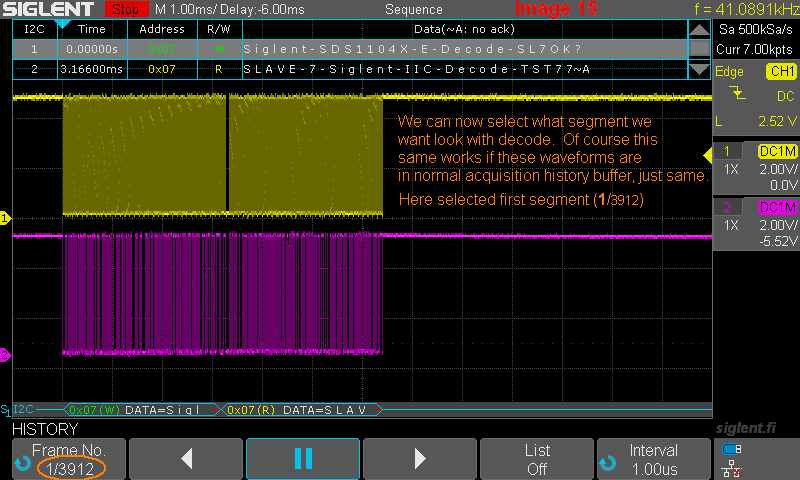Select the Frame No. 1/3912 control
This screenshot has height=480, width=800.
click(69, 459)
